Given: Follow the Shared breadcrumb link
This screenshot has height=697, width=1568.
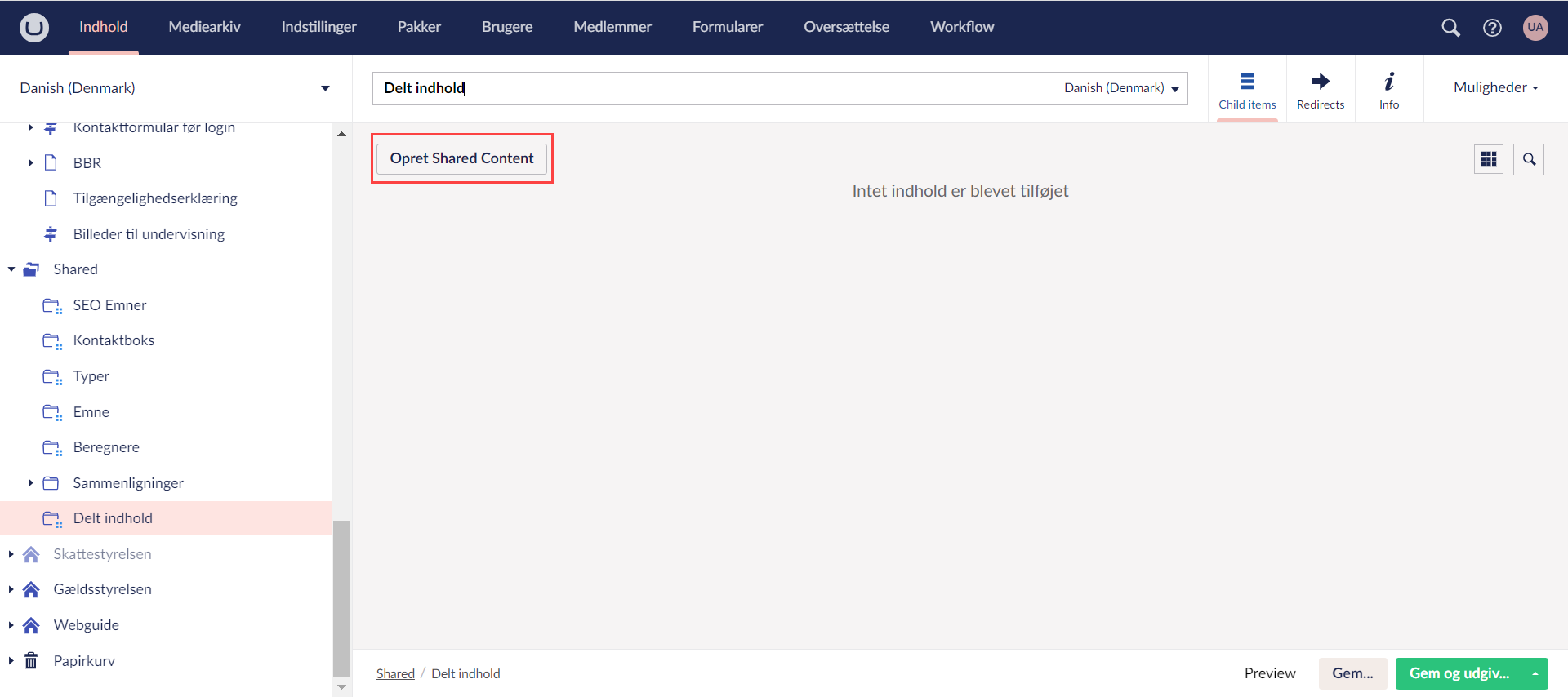Looking at the screenshot, I should (x=395, y=673).
